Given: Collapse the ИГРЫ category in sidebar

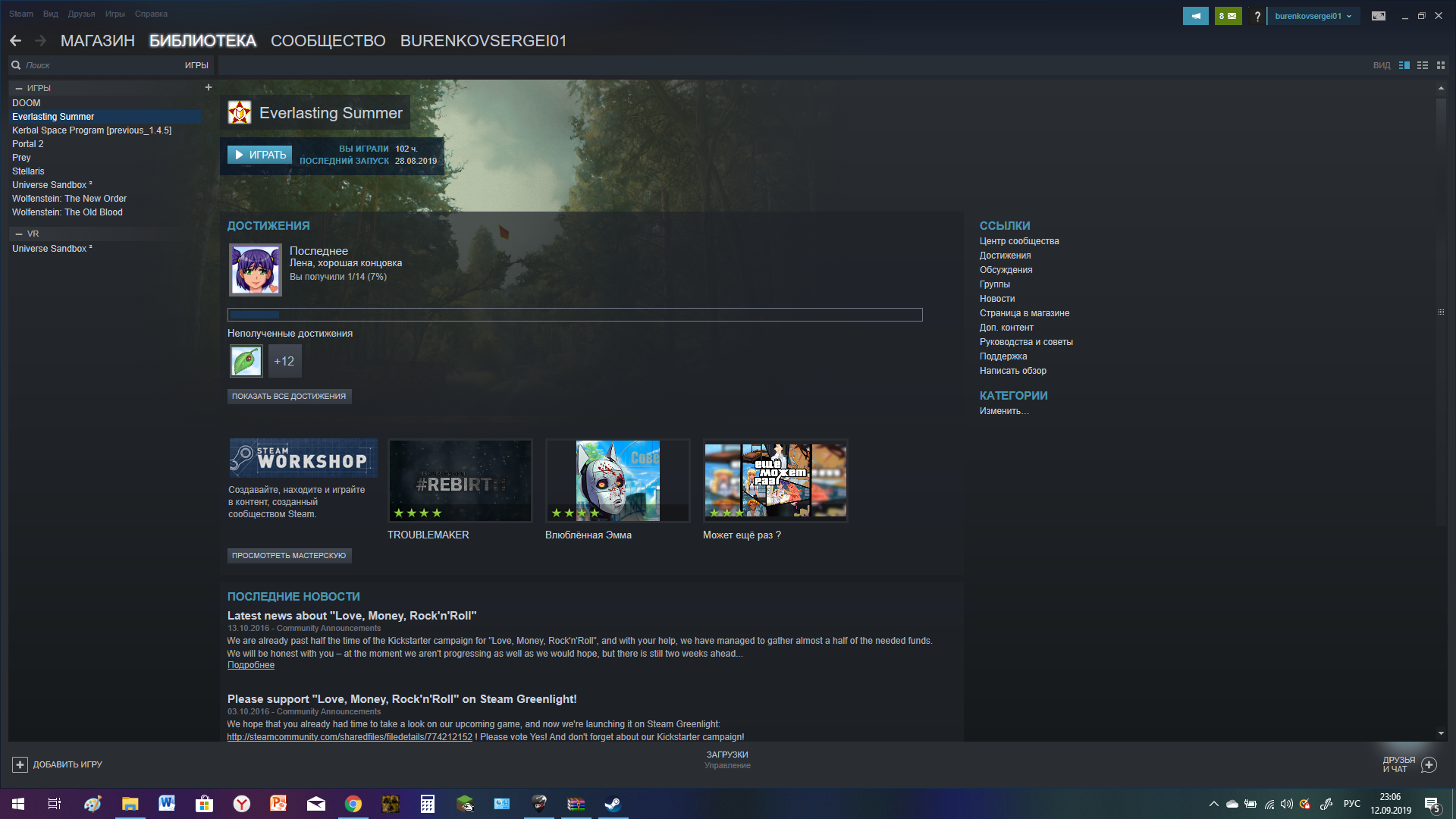Looking at the screenshot, I should [19, 88].
